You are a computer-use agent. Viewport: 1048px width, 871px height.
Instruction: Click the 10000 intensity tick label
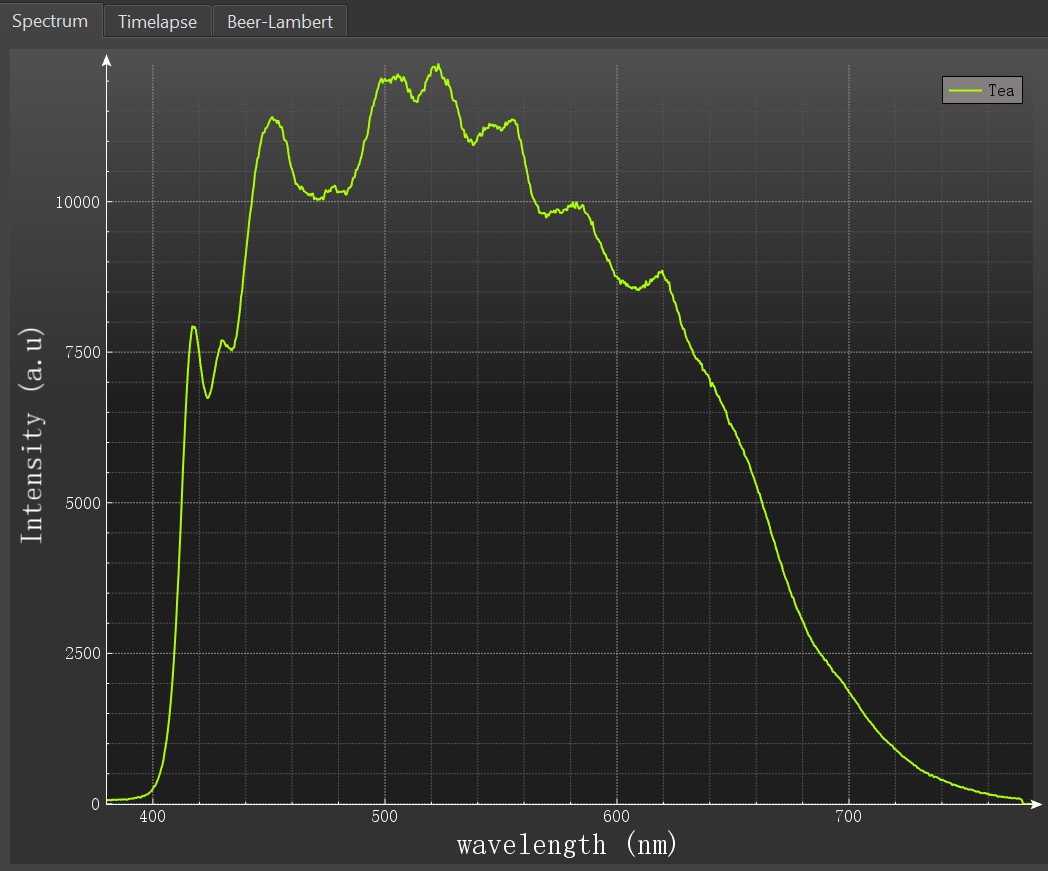pos(77,202)
